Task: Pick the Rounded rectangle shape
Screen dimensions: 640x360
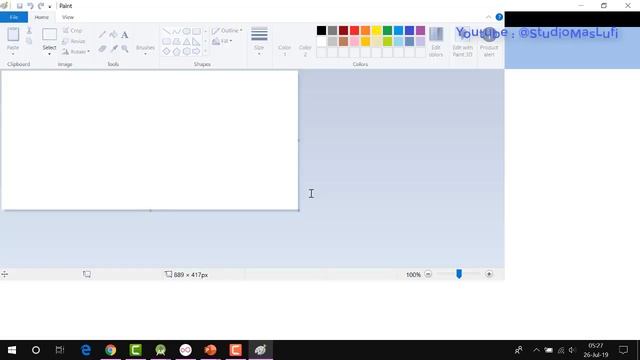Action: (x=167, y=42)
